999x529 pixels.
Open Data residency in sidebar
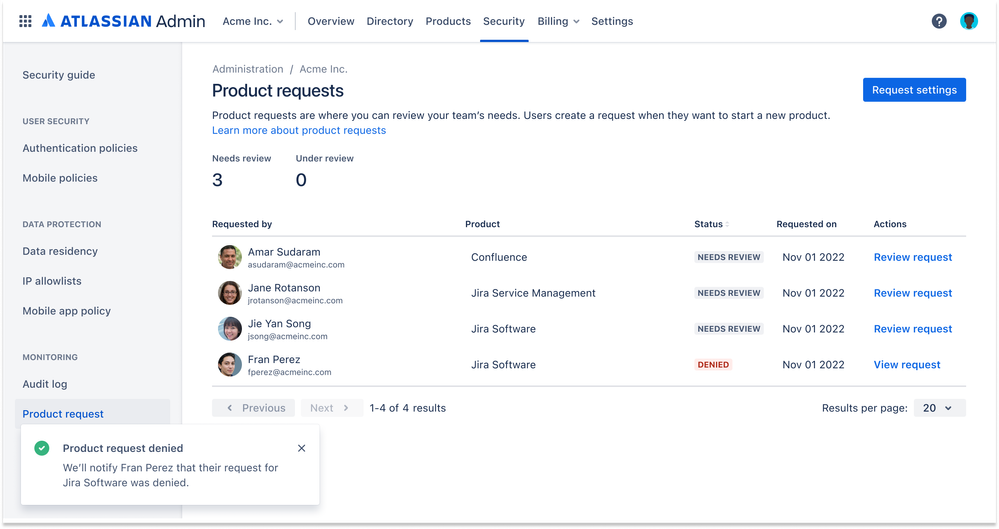60,251
